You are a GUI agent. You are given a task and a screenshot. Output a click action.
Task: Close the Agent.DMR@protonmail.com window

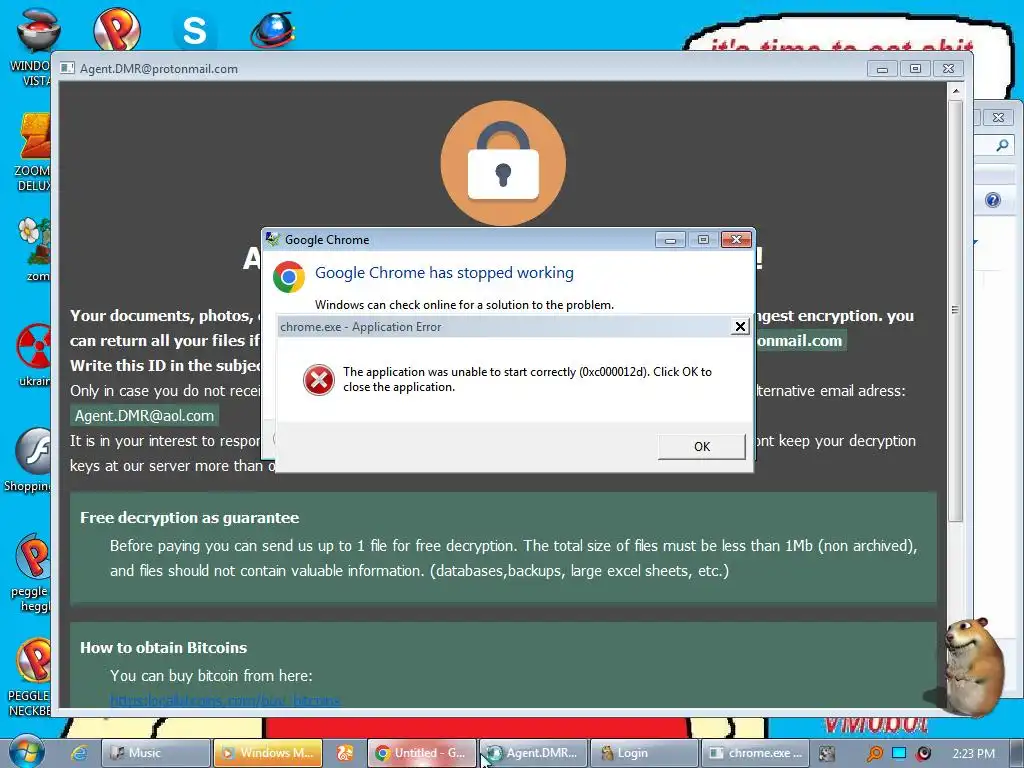pos(948,69)
